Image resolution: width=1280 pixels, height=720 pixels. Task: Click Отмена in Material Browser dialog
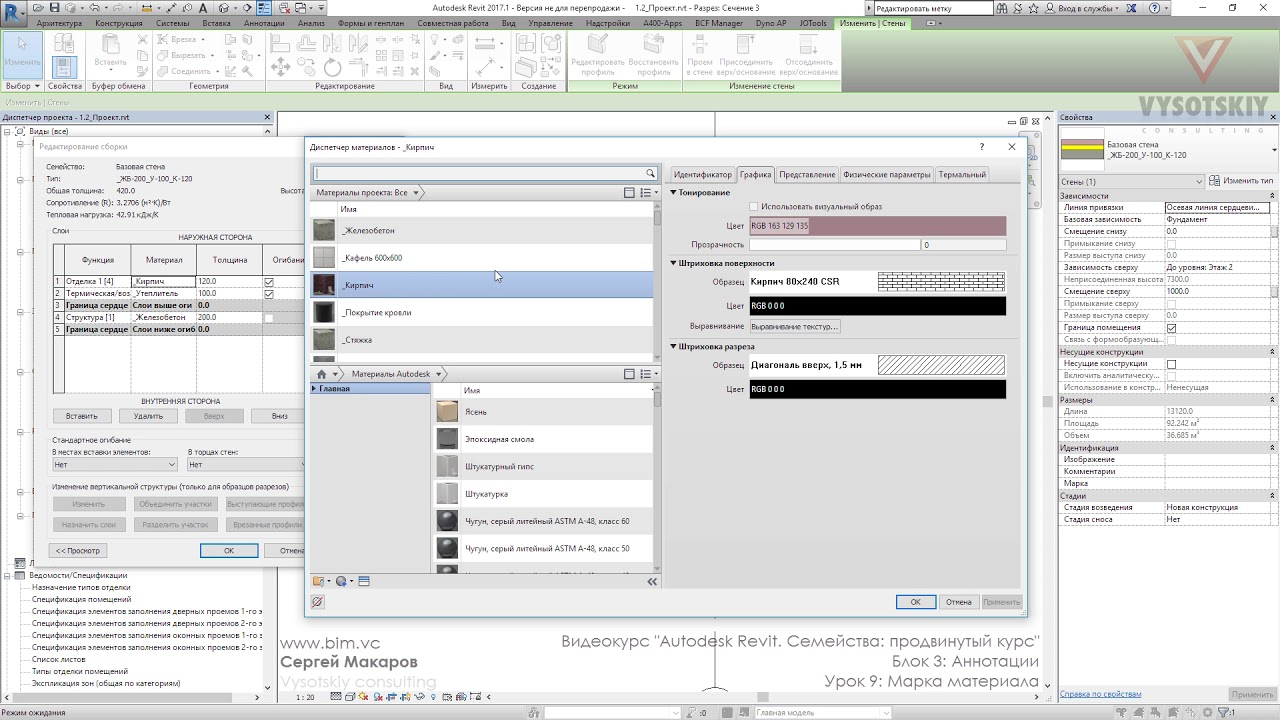pos(959,602)
